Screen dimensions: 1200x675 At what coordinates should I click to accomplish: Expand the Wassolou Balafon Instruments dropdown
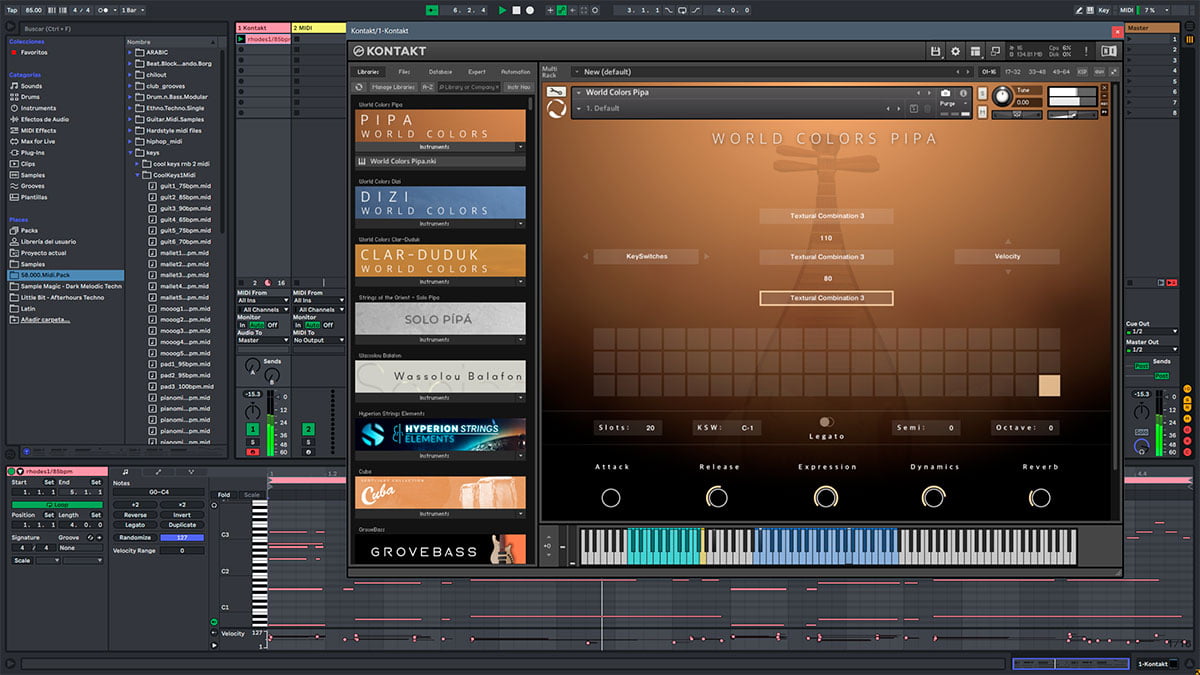pyautogui.click(x=520, y=398)
